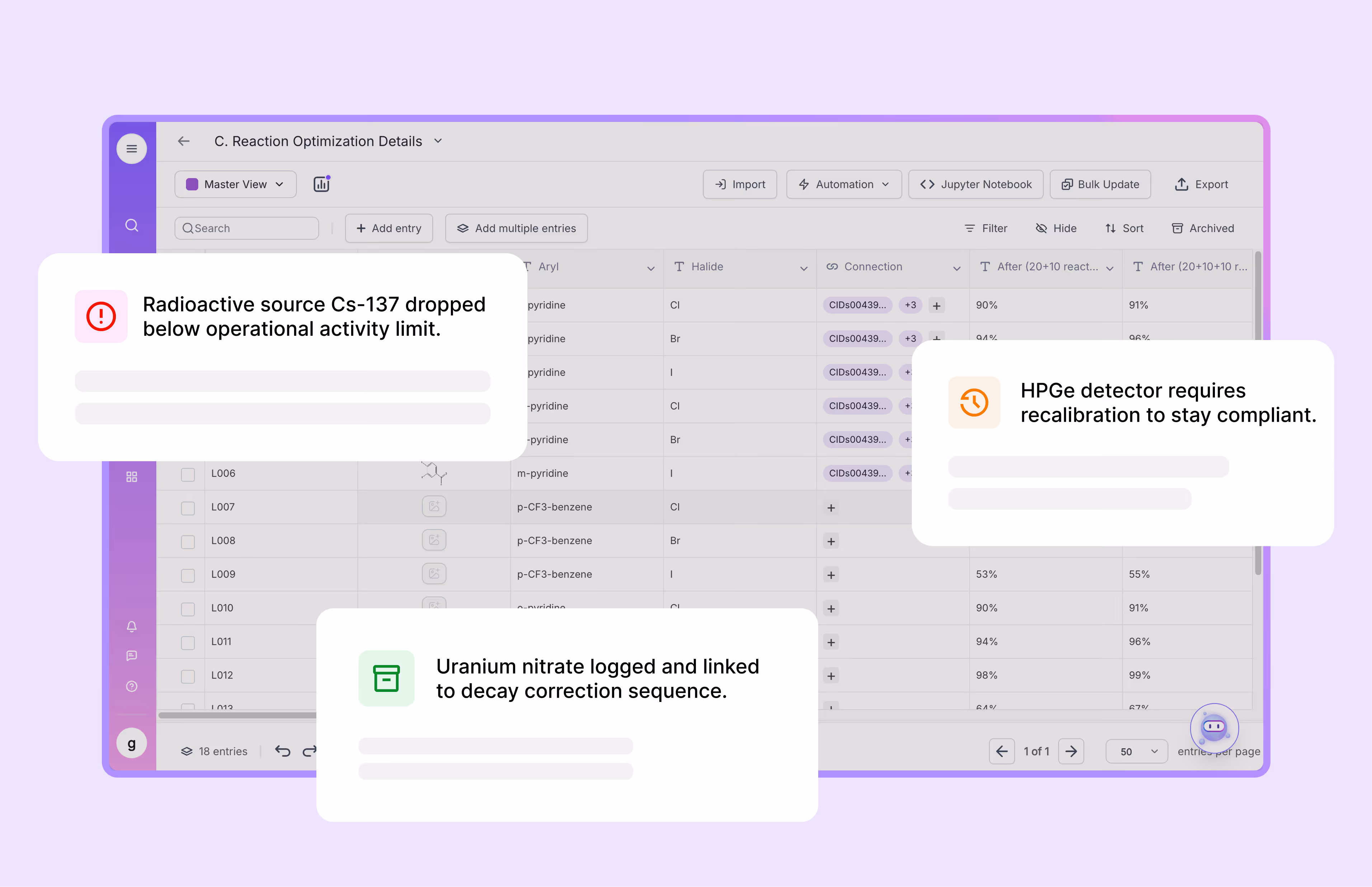Open the help question mark icon
Viewport: 1372px width, 887px height.
(x=131, y=686)
